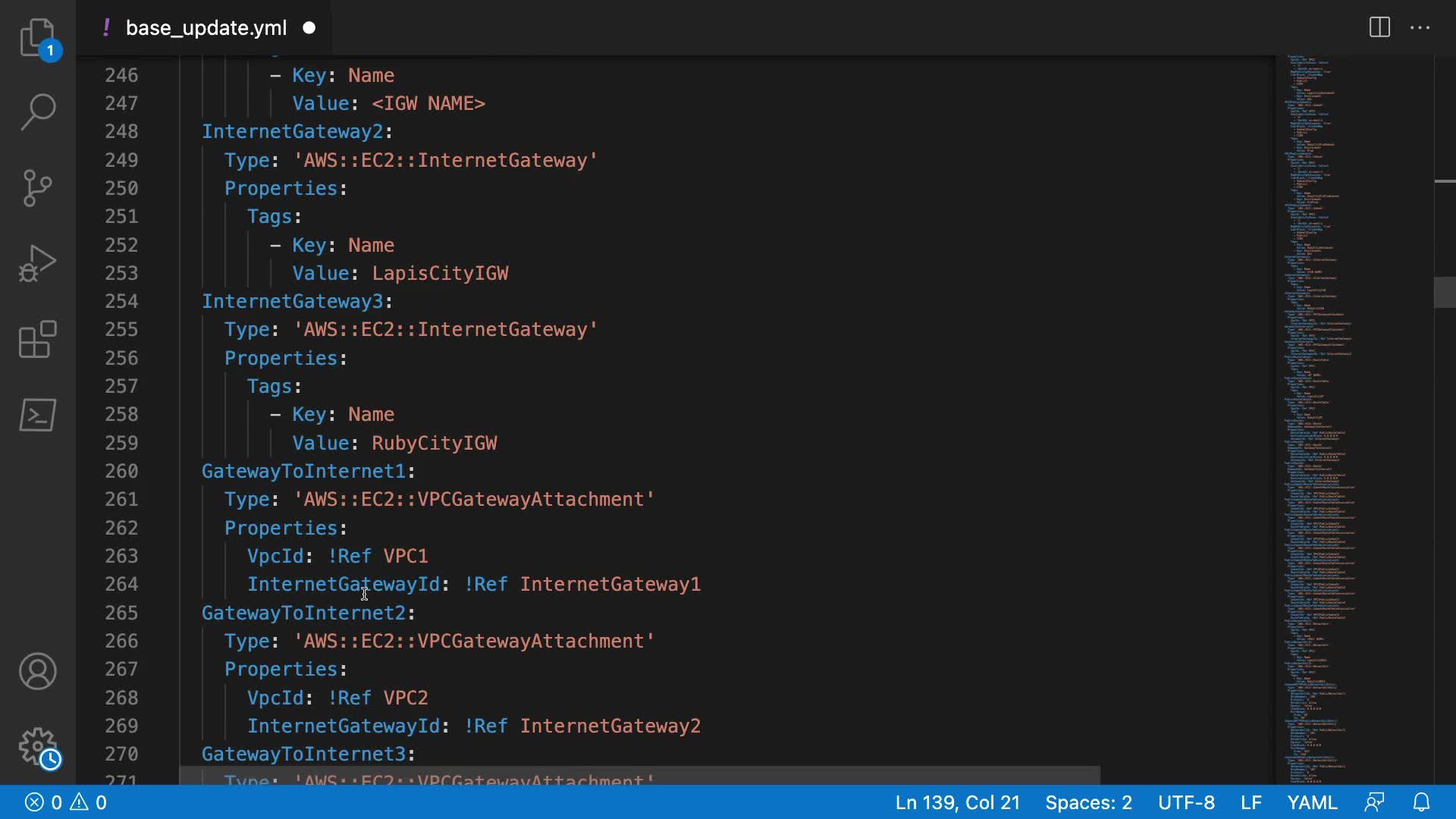Change file encoding UTF-8
Image resolution: width=1456 pixels, height=819 pixels.
(1186, 802)
